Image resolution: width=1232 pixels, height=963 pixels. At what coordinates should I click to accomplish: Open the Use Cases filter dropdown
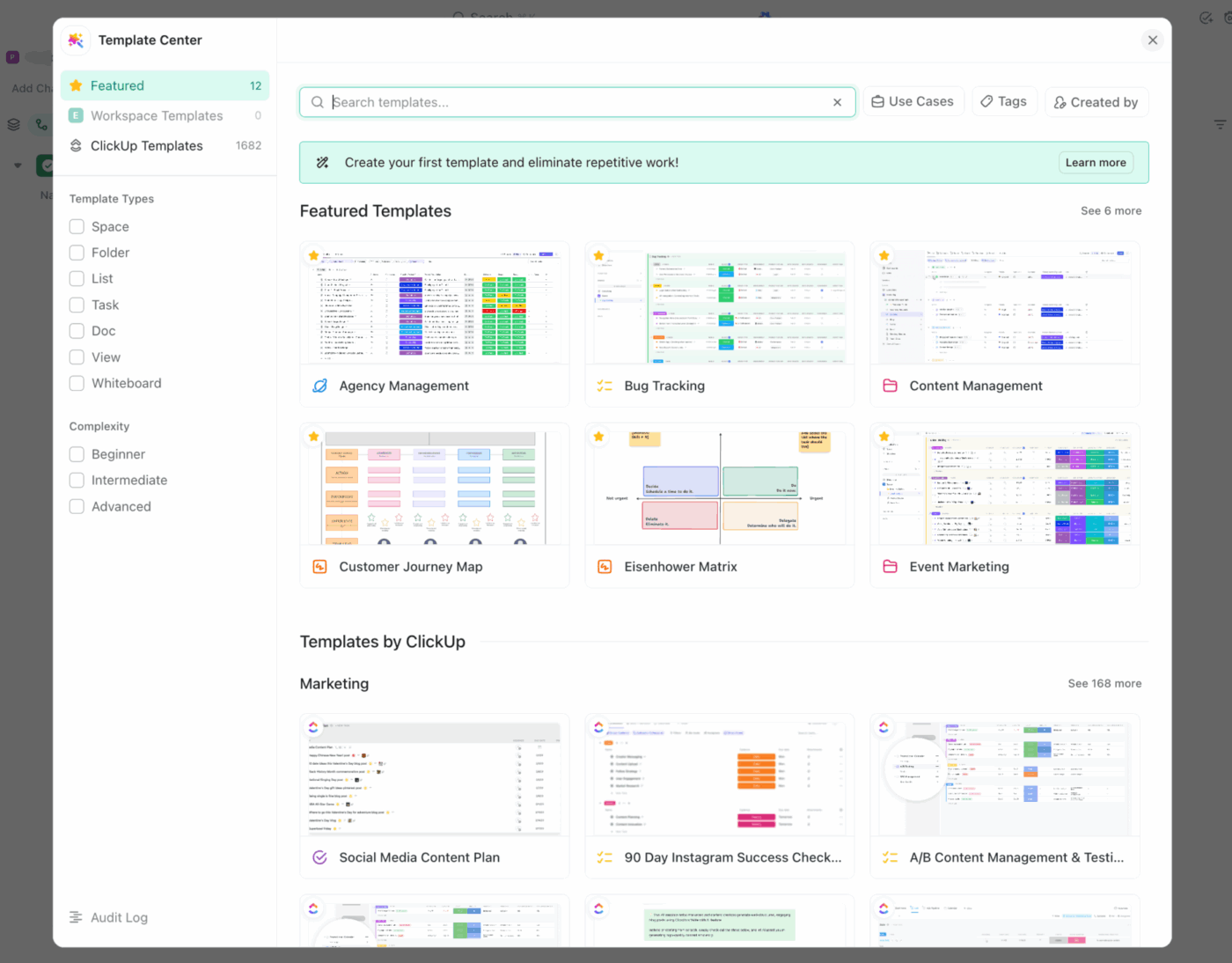coord(913,102)
